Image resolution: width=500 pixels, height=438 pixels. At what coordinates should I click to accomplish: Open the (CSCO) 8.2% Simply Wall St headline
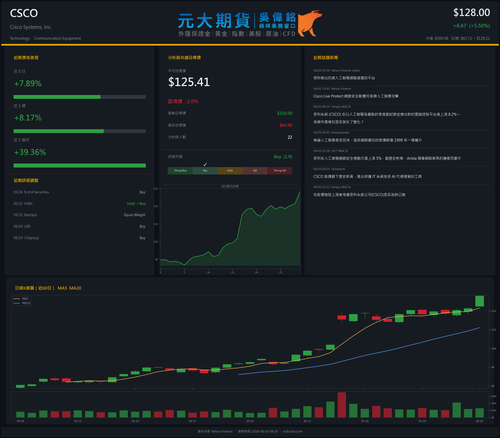[x=386, y=118]
